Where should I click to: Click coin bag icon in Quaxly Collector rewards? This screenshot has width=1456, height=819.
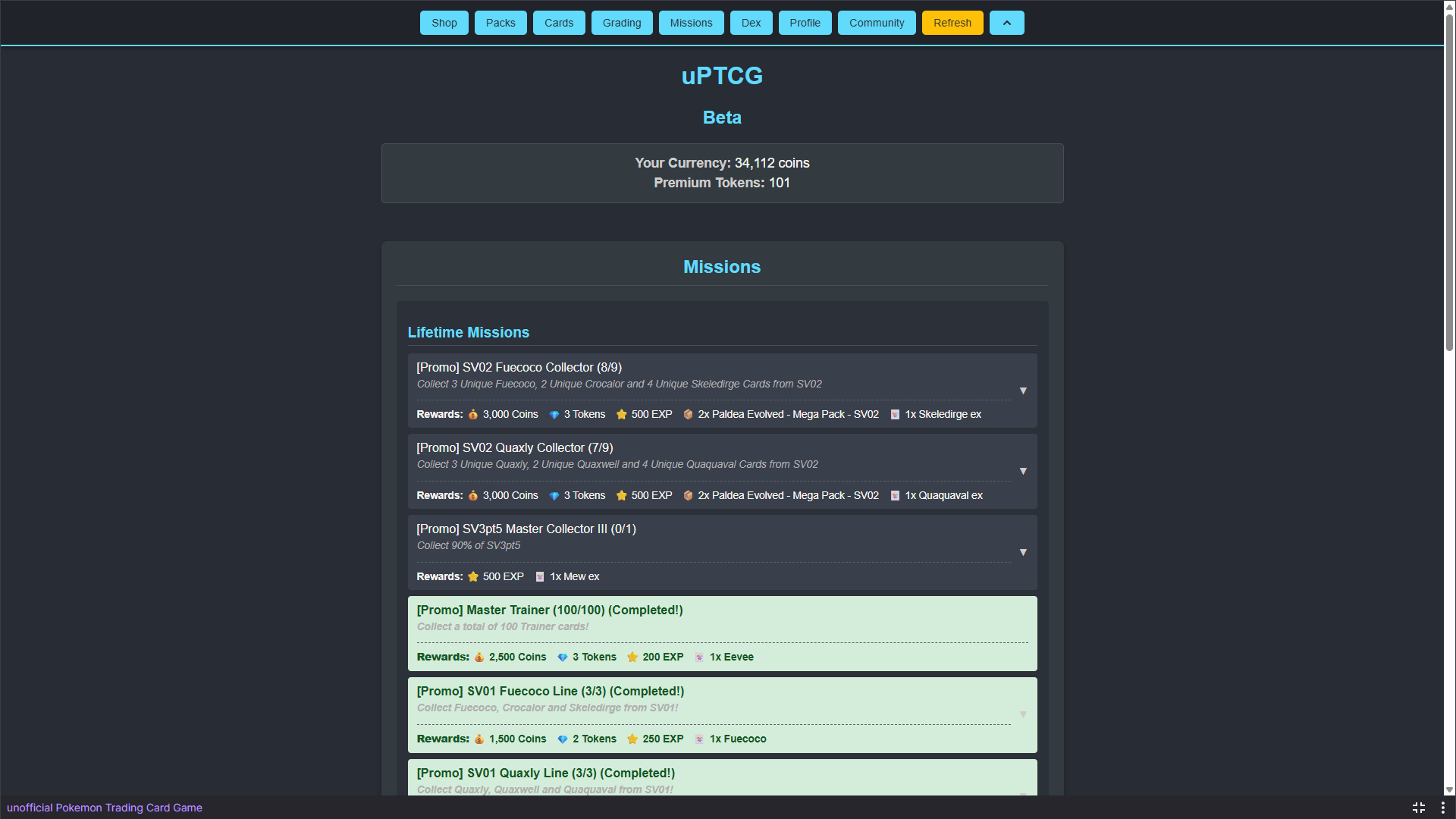[473, 495]
